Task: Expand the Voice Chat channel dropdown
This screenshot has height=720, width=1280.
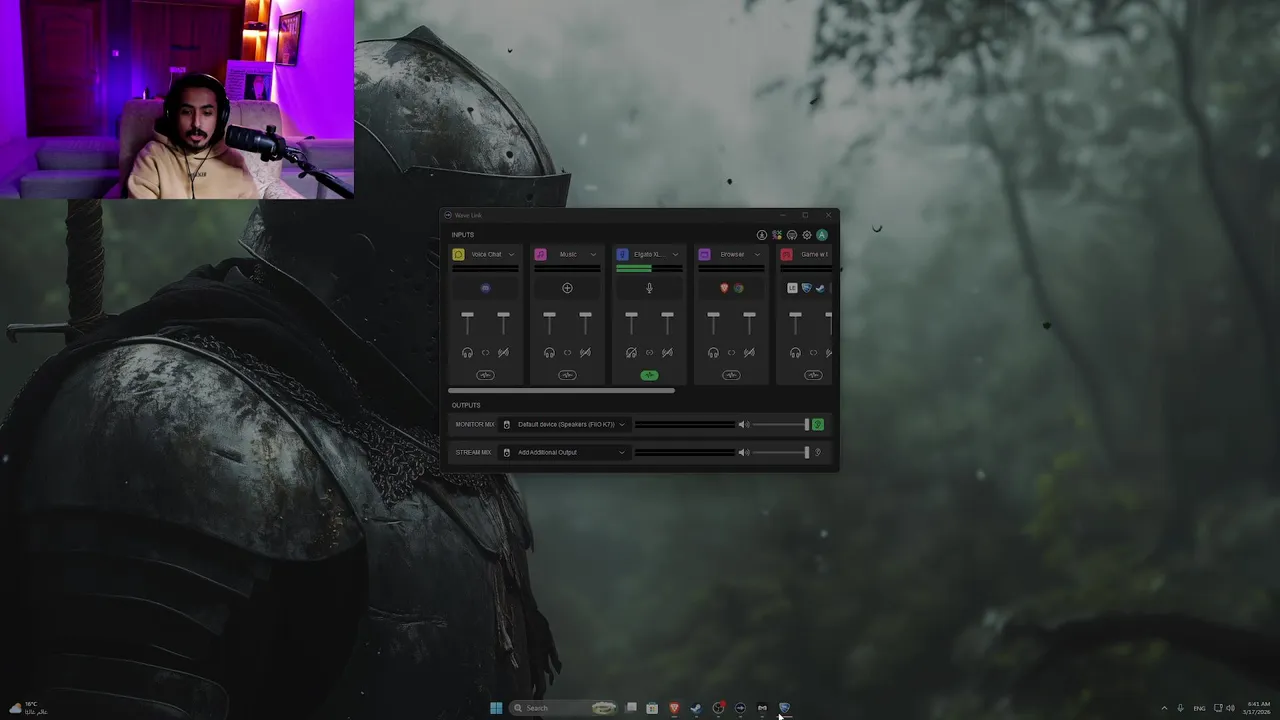Action: (511, 254)
